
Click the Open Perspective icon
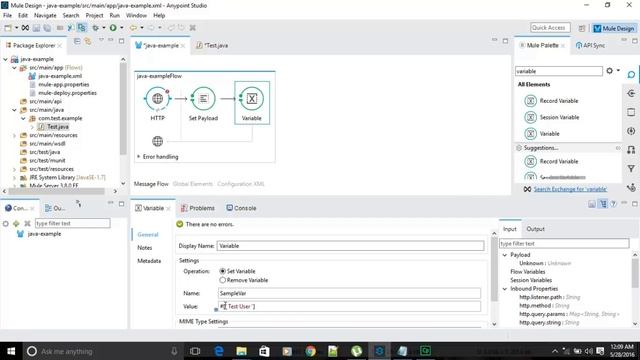582,28
